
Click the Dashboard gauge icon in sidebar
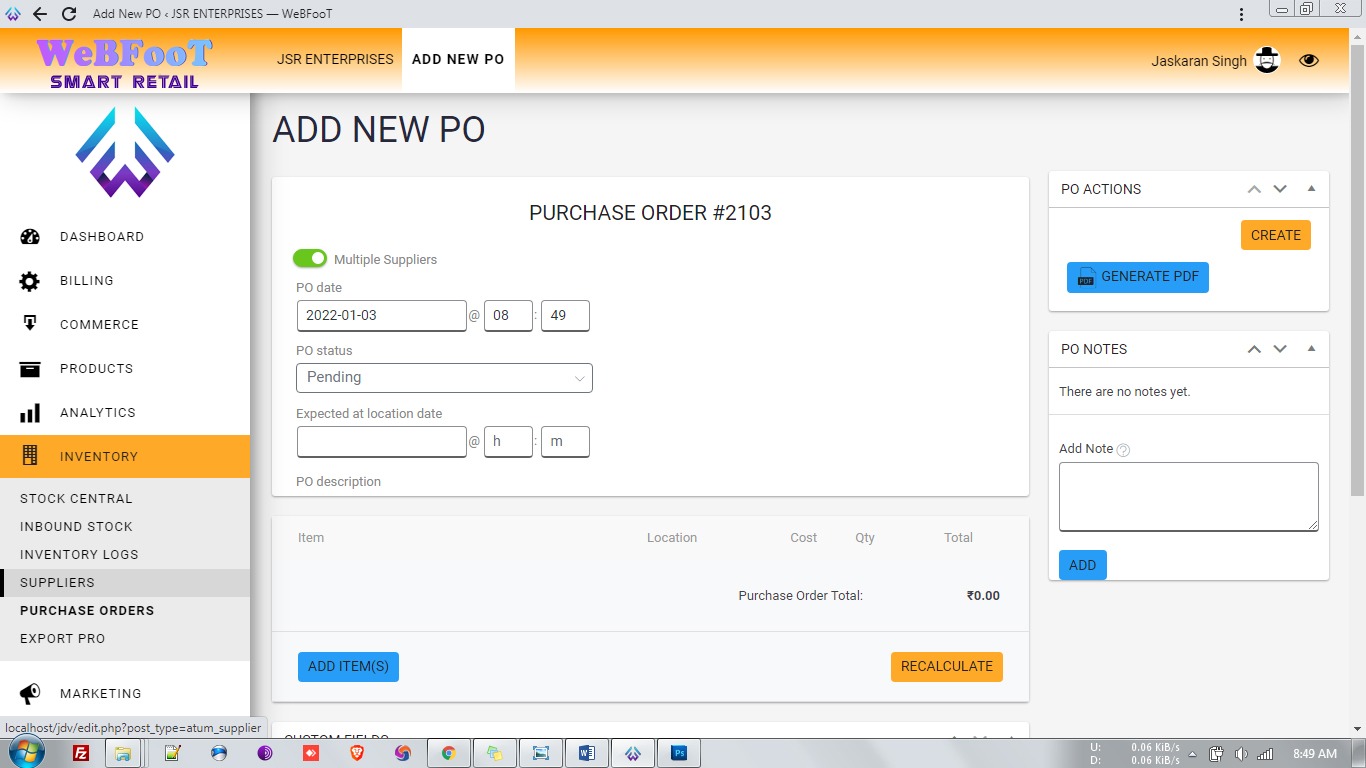tap(30, 237)
